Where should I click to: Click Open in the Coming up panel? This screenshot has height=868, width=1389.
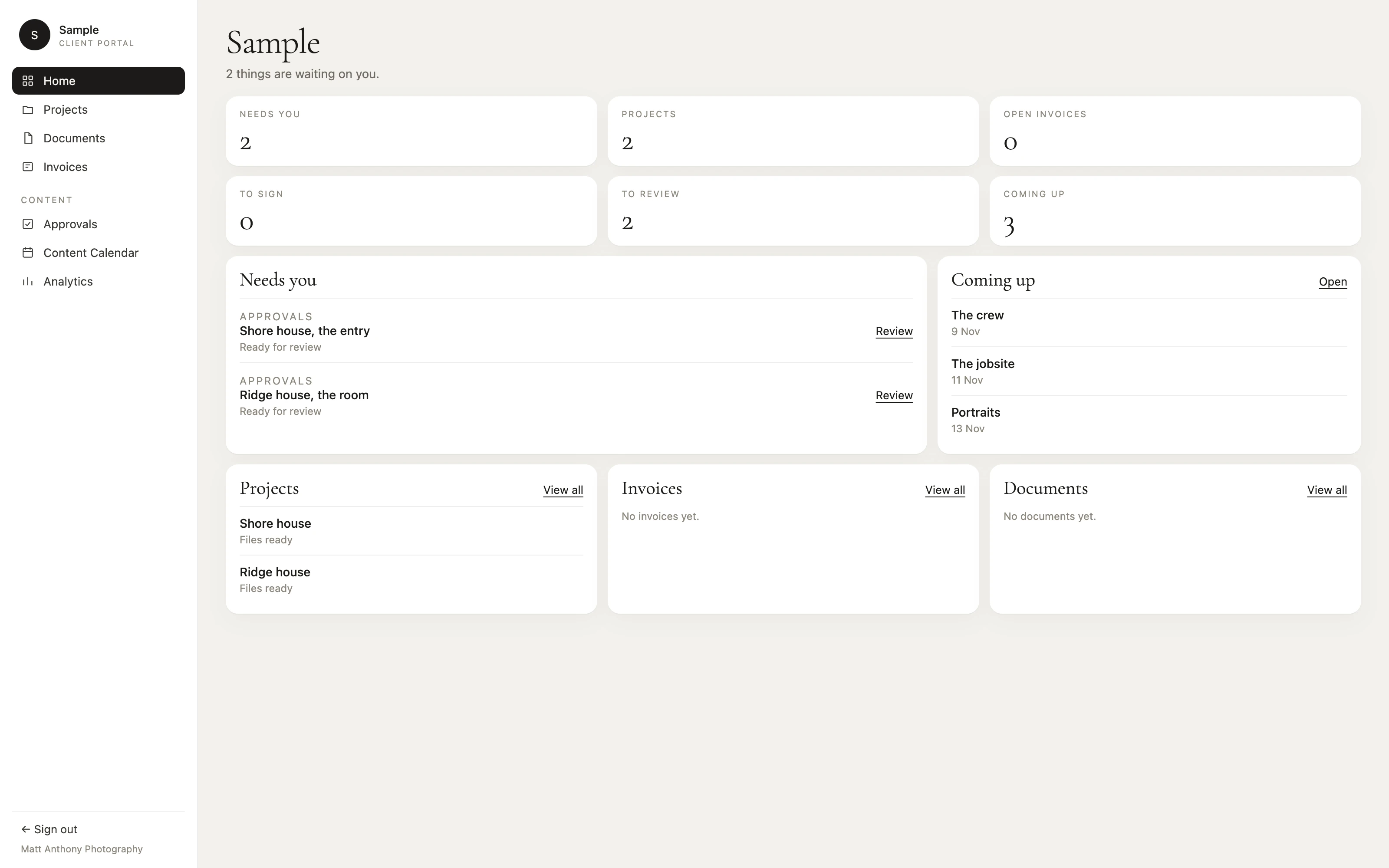(1332, 282)
